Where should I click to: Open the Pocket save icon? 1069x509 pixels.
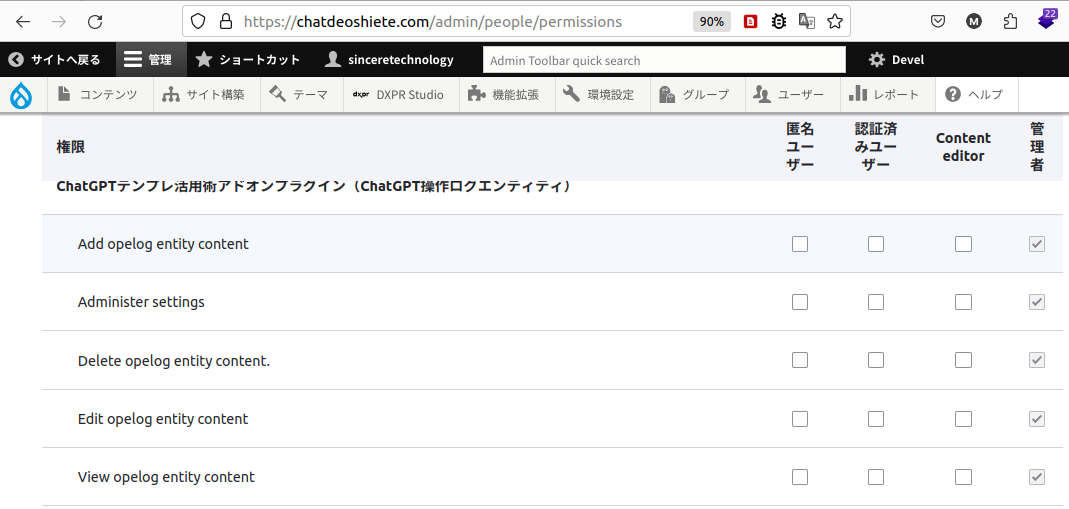point(938,22)
